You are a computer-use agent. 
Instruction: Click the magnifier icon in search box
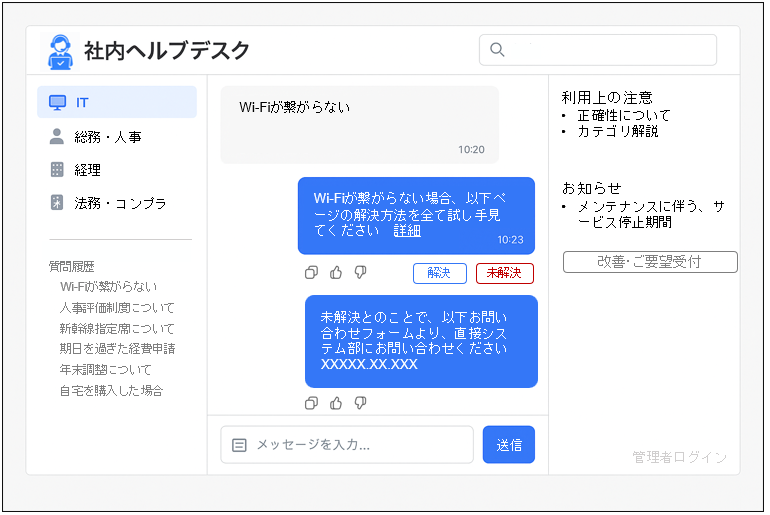(497, 50)
